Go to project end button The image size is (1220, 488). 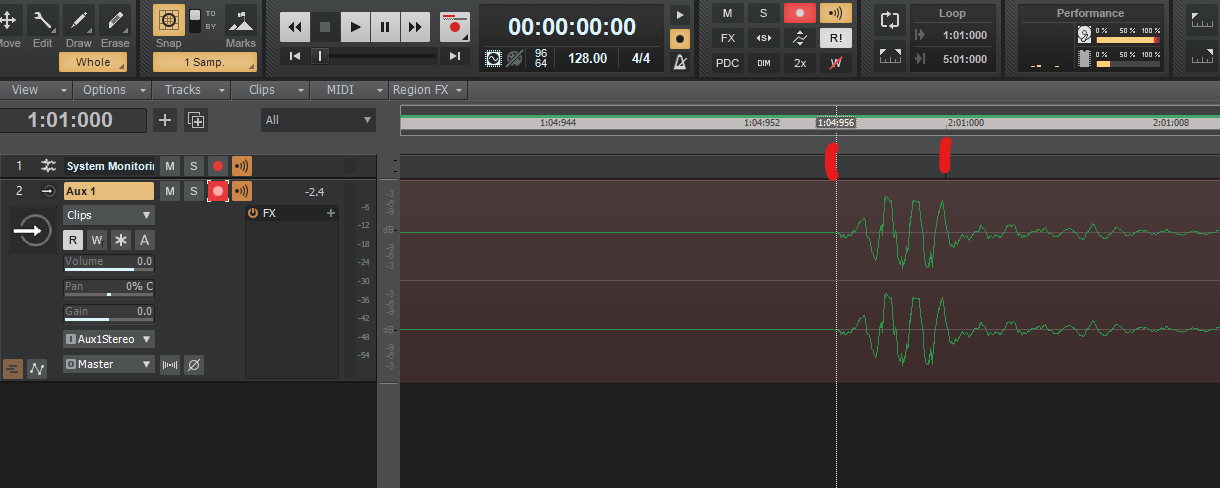tap(455, 56)
